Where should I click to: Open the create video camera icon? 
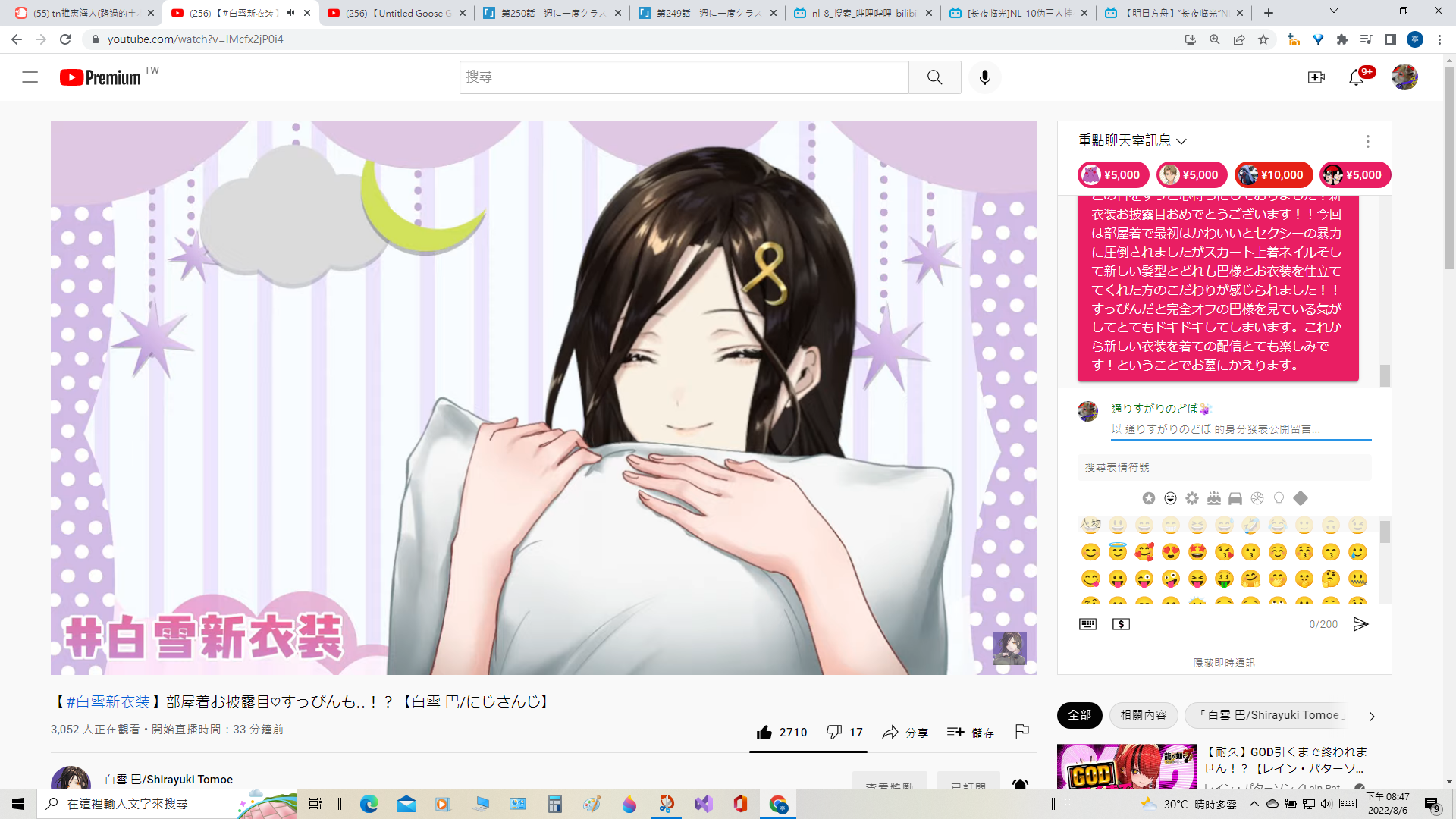pyautogui.click(x=1316, y=77)
